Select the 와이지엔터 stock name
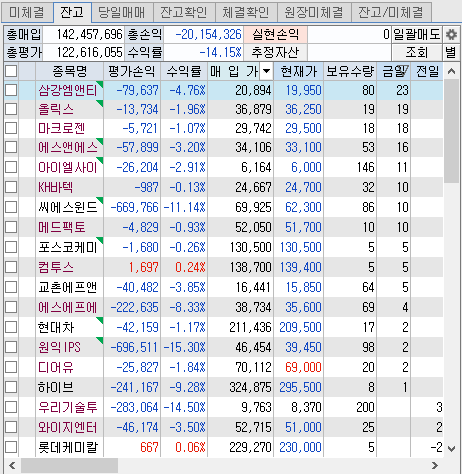The image size is (462, 474). pyautogui.click(x=68, y=427)
